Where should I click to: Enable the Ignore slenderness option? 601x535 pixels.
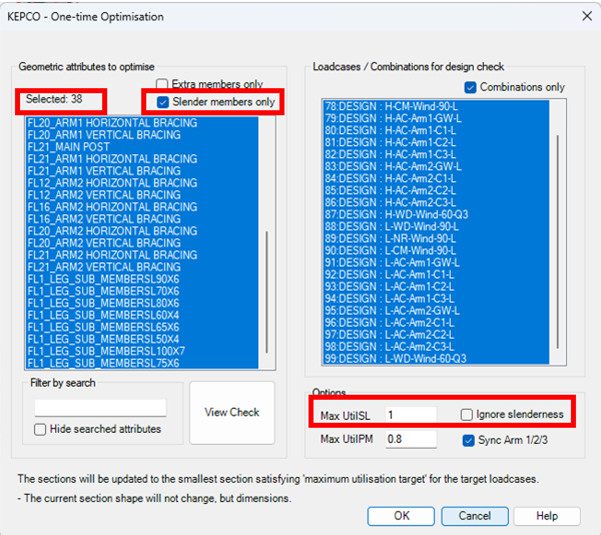[467, 414]
